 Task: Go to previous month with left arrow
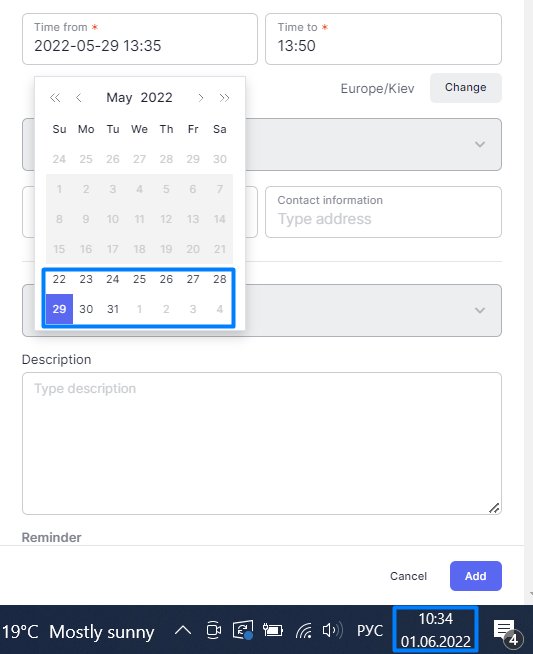coord(78,98)
